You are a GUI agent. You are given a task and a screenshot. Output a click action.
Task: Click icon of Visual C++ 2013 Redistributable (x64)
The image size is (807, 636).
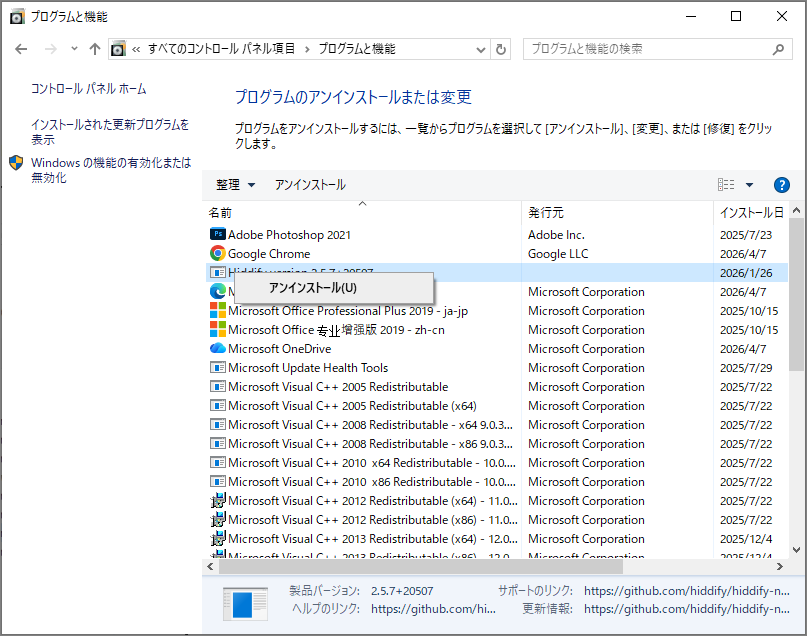click(x=218, y=538)
